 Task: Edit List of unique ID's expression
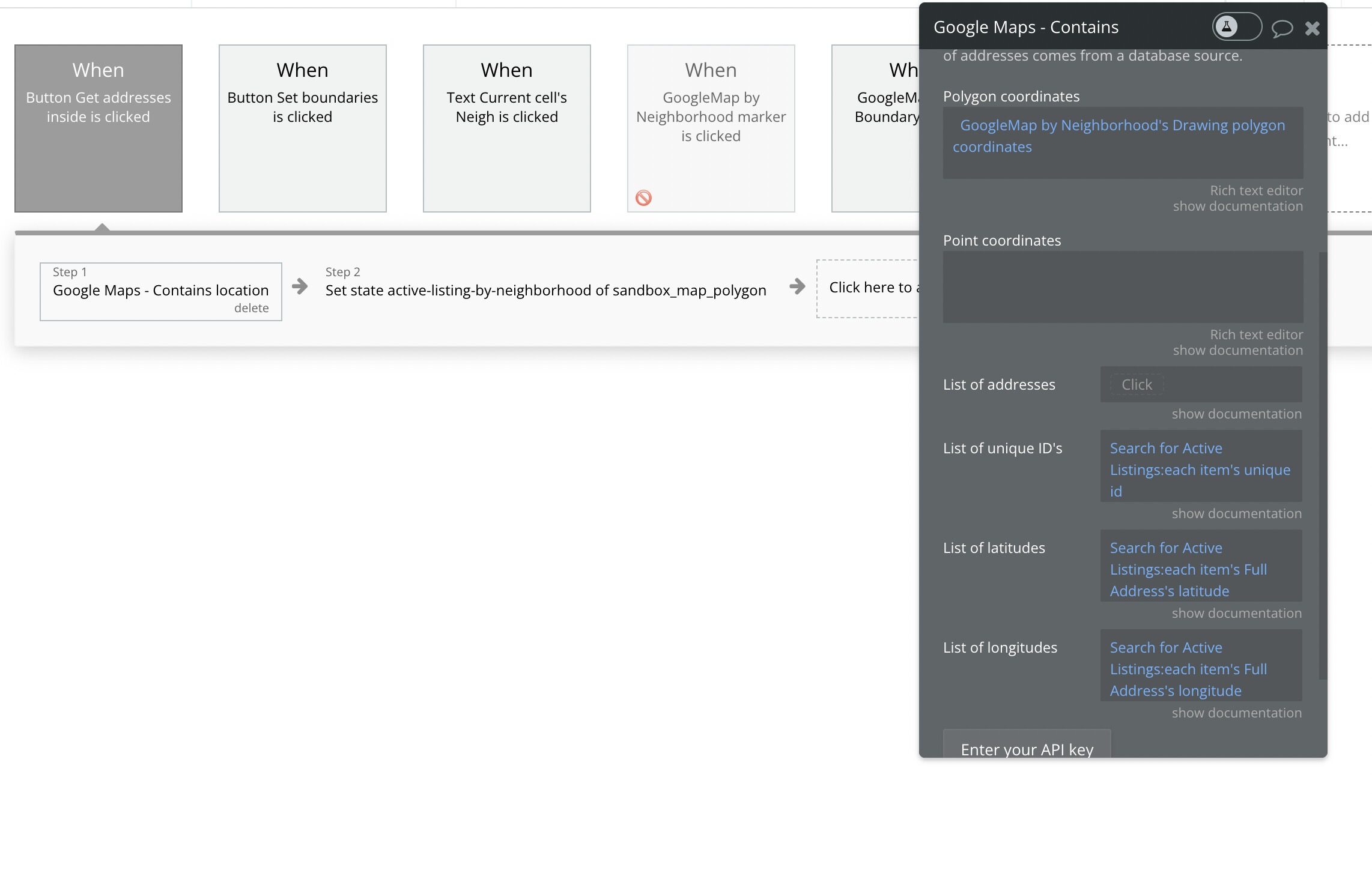coord(1200,470)
